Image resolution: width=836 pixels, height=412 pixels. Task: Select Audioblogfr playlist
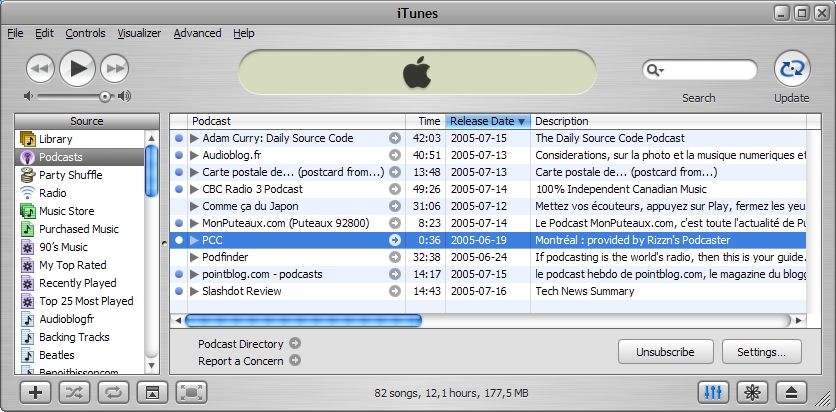[80, 319]
